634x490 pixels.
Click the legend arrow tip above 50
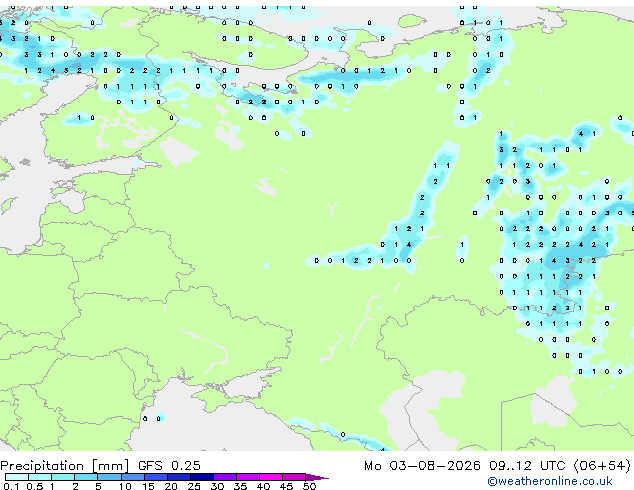317,477
